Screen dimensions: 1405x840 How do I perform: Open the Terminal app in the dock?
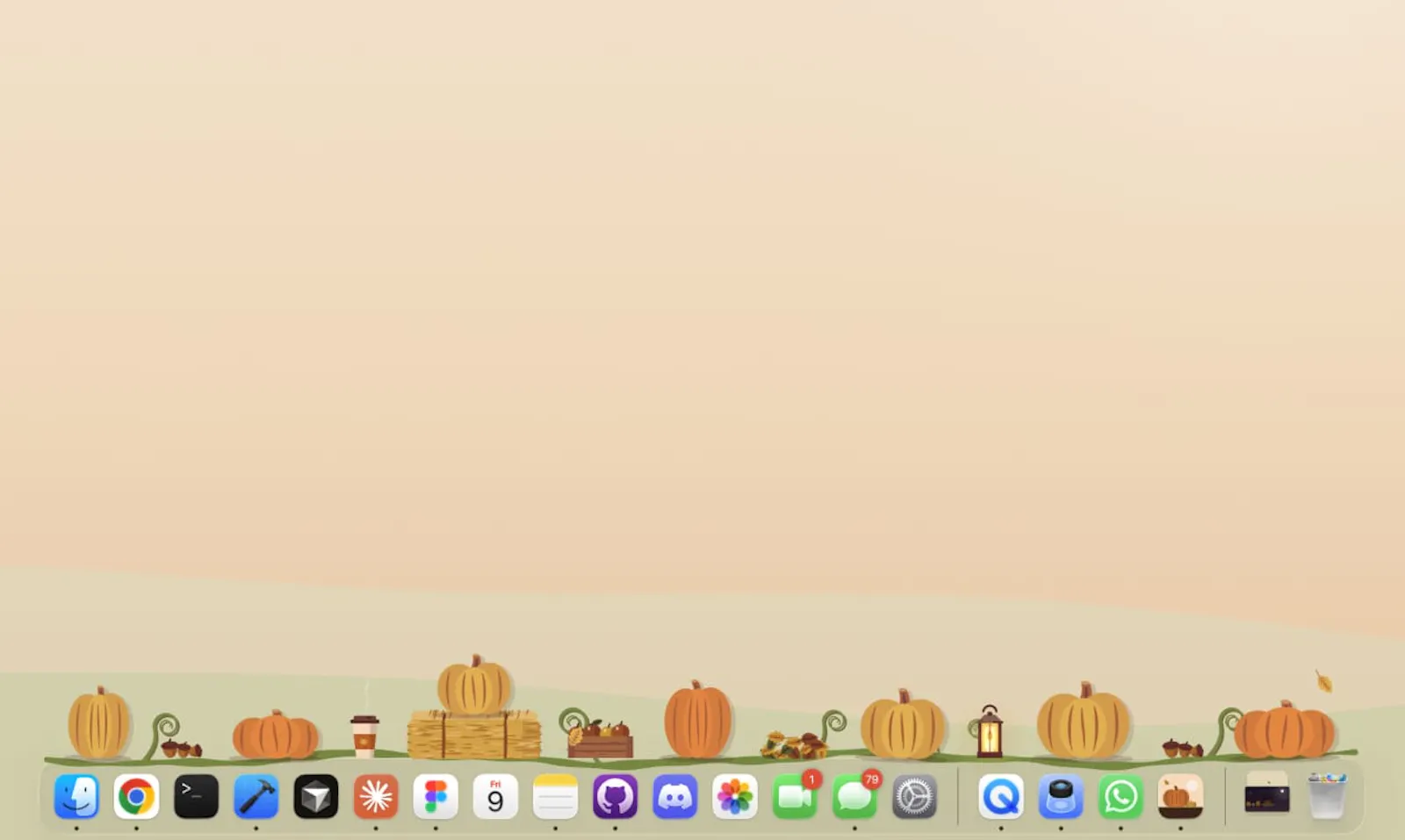196,797
